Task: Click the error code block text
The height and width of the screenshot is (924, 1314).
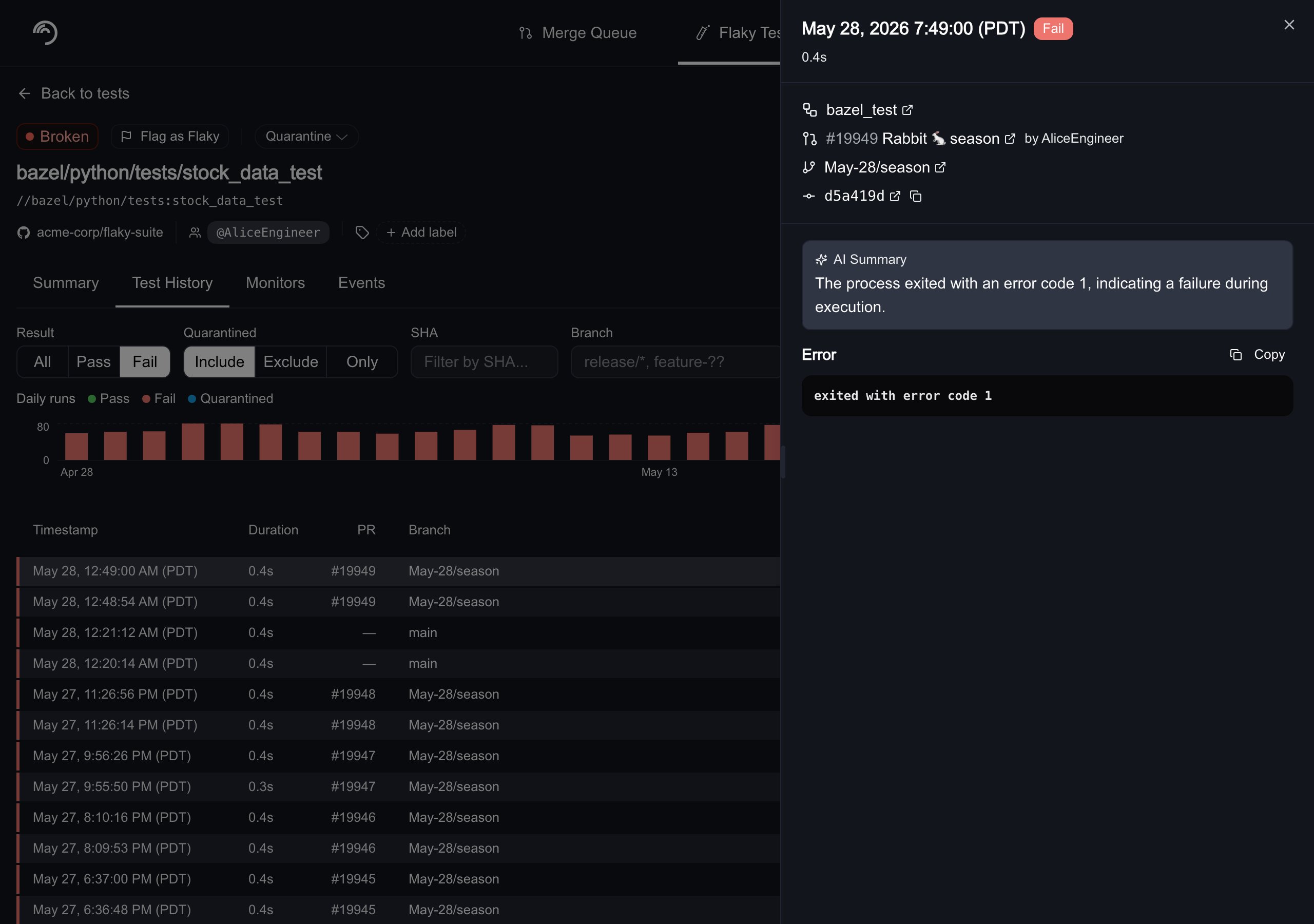Action: [902, 396]
